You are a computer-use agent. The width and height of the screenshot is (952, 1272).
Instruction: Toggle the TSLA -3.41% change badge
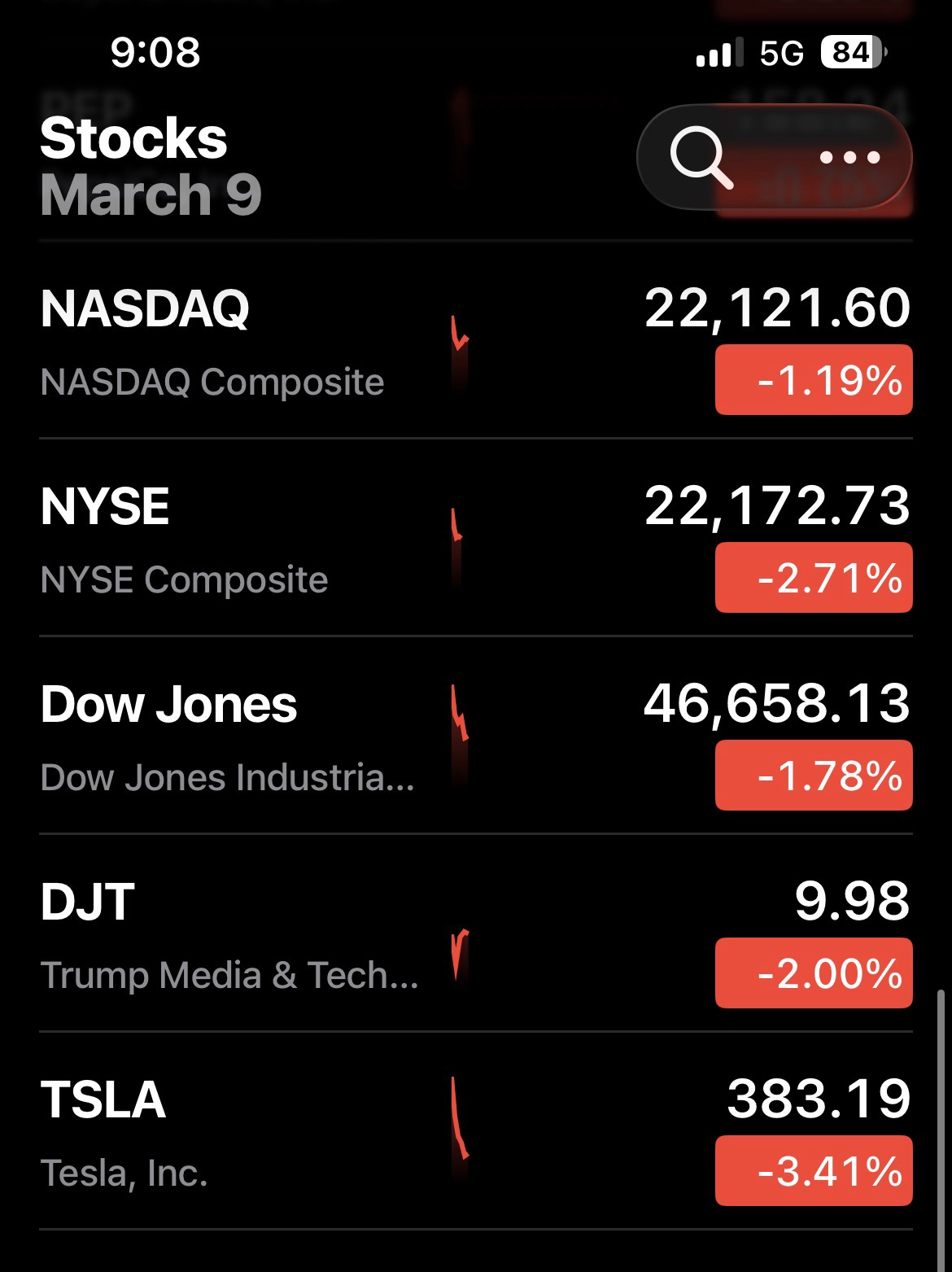[814, 1171]
